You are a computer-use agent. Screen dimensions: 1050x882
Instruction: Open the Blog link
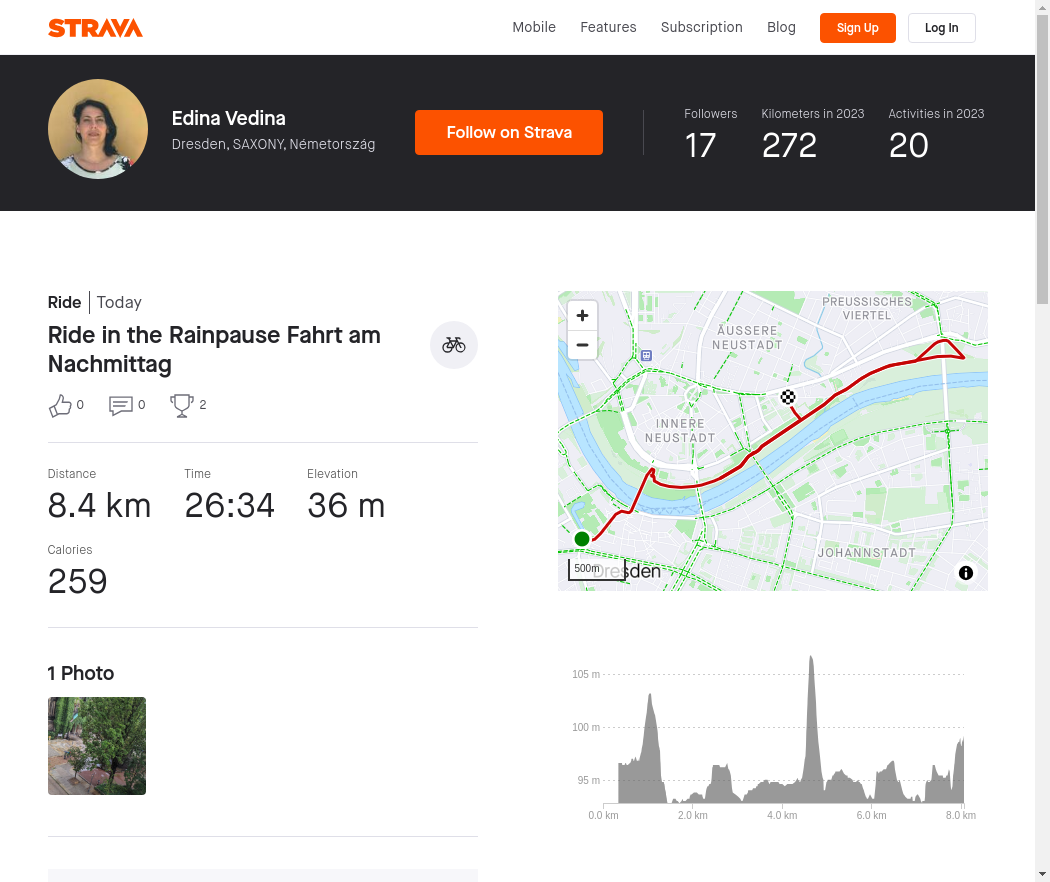[x=781, y=27]
